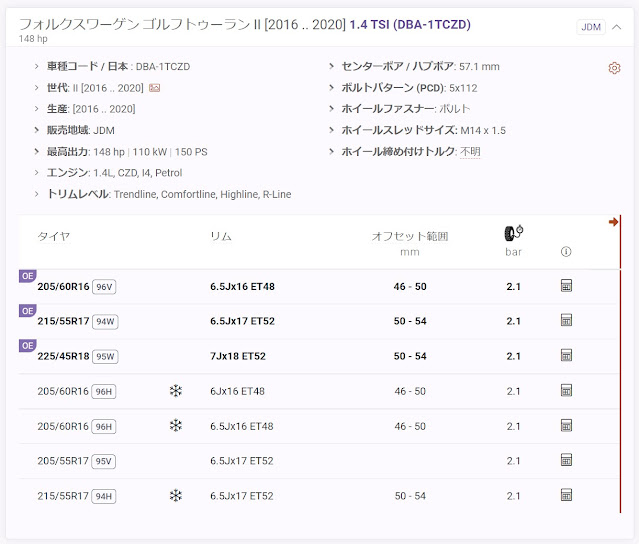Click the orange arrow icon at table corner
This screenshot has width=639, height=544.
pos(613,222)
